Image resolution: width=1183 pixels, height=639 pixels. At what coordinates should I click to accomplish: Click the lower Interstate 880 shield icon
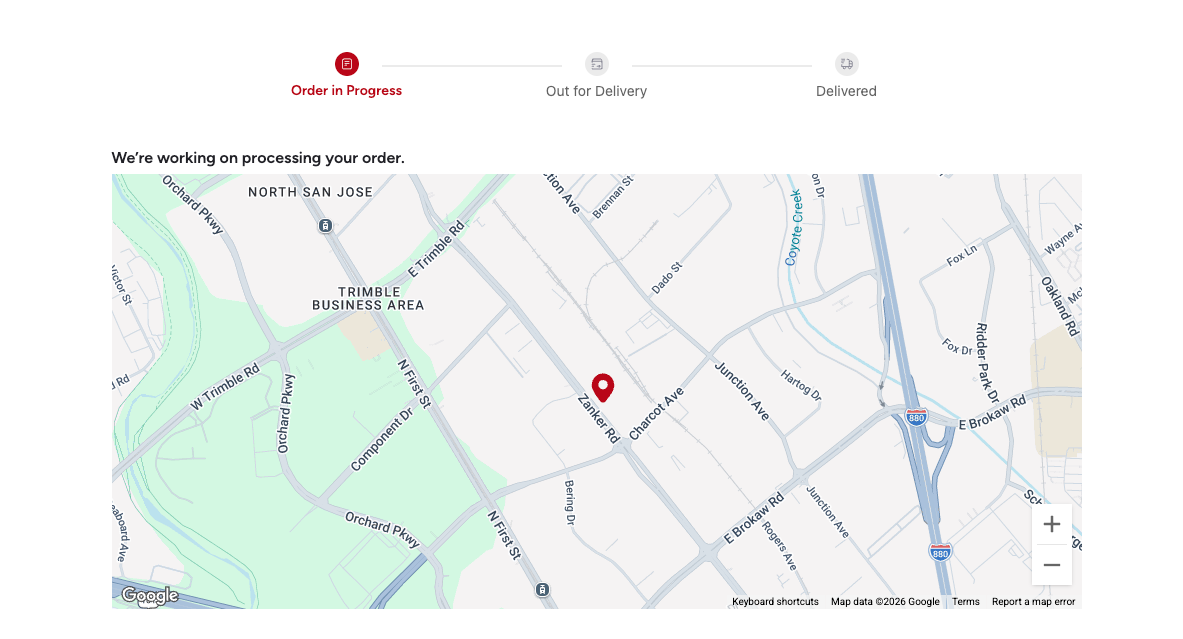(939, 553)
